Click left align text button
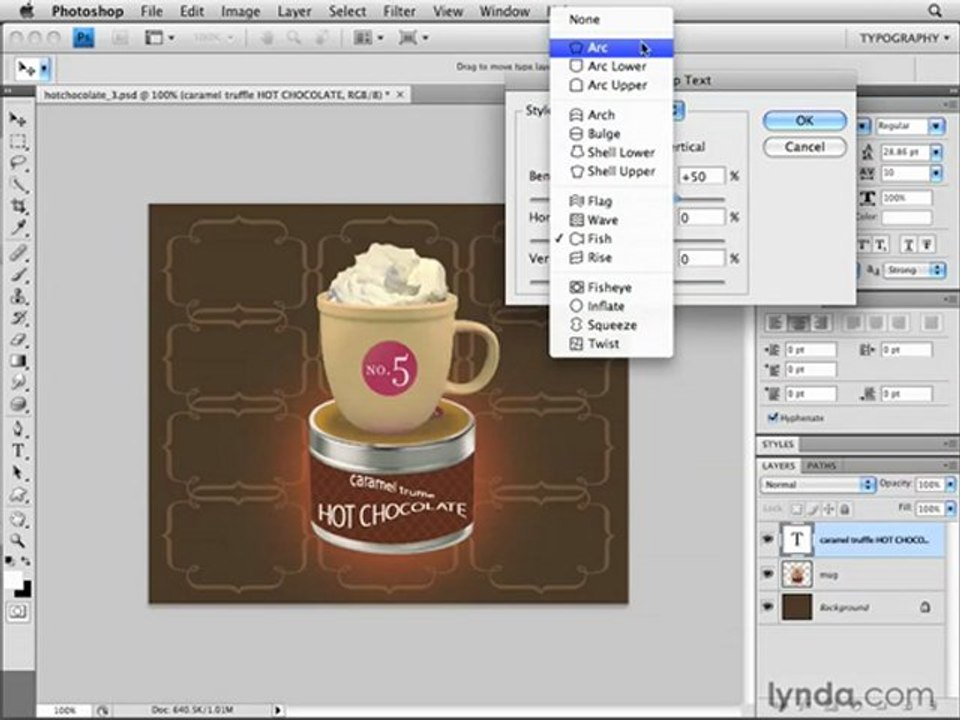 pos(775,322)
